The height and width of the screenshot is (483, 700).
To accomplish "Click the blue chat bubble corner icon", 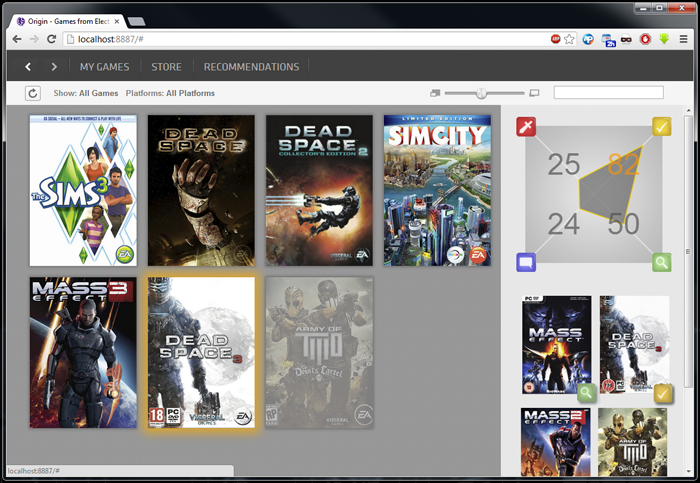I will 526,262.
